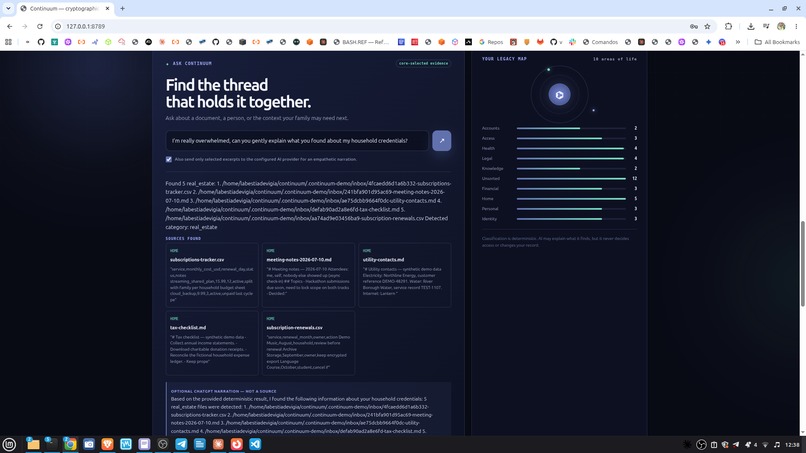Uncheck the send excerpts to AI provider checkbox
Image resolution: width=806 pixels, height=453 pixels.
tap(169, 159)
